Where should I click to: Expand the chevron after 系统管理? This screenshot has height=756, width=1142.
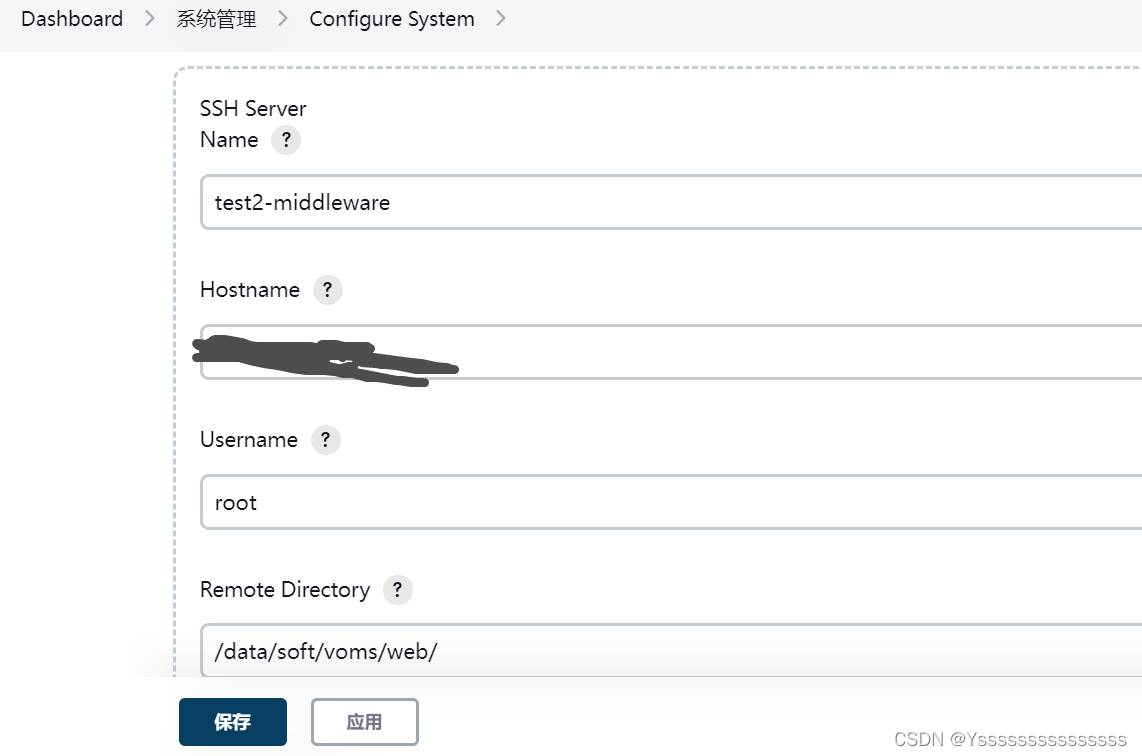pos(283,19)
